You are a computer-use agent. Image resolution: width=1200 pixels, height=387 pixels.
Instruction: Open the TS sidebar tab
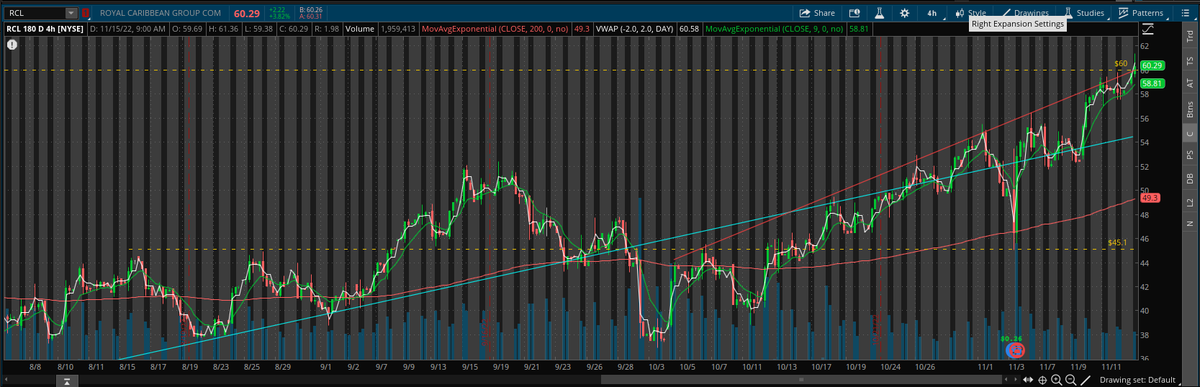pyautogui.click(x=1190, y=61)
